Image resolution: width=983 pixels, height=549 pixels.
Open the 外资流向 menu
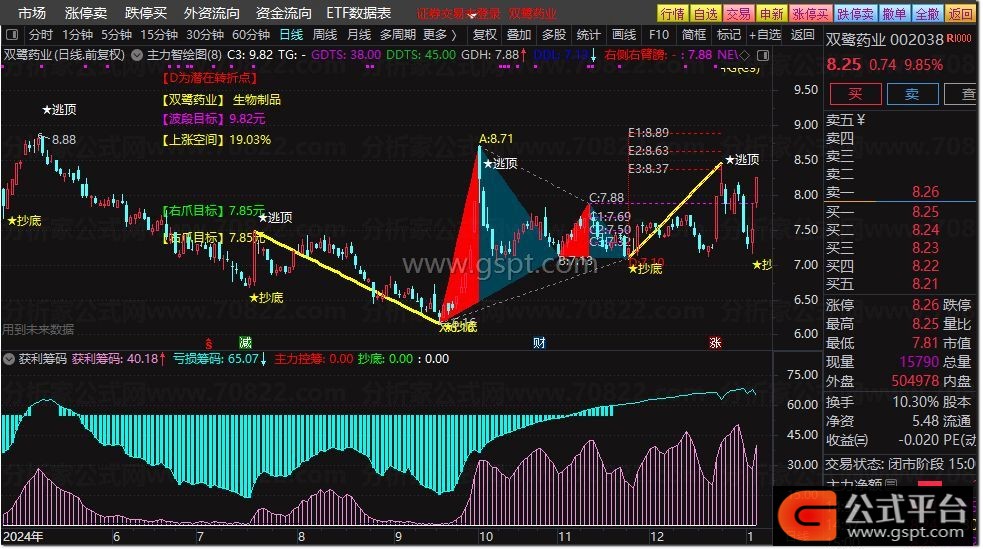point(212,13)
